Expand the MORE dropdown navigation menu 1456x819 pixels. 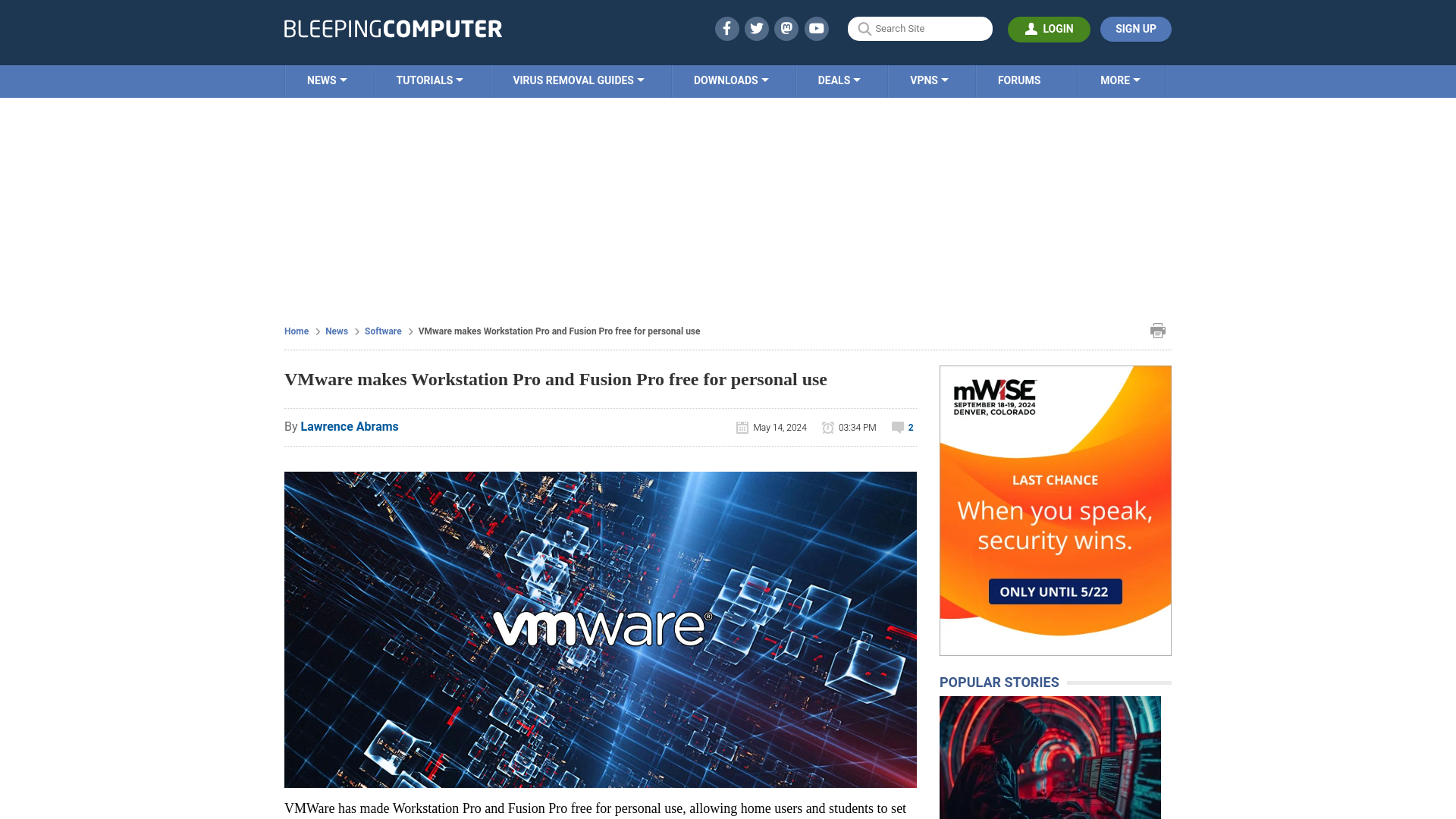click(1120, 80)
